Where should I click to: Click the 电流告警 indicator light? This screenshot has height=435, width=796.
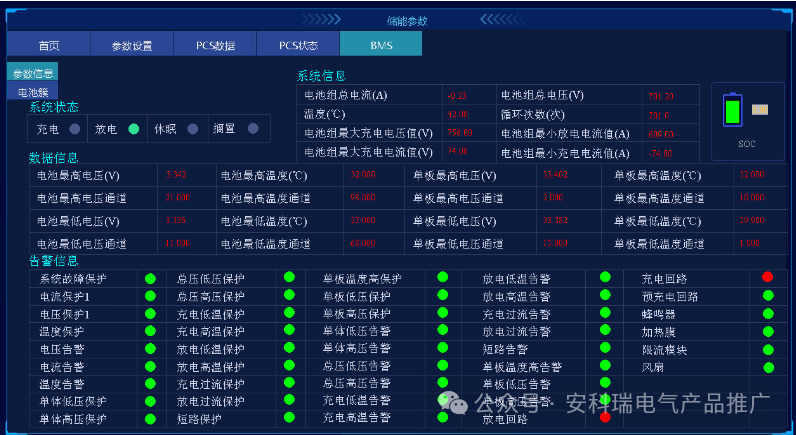pyautogui.click(x=150, y=366)
